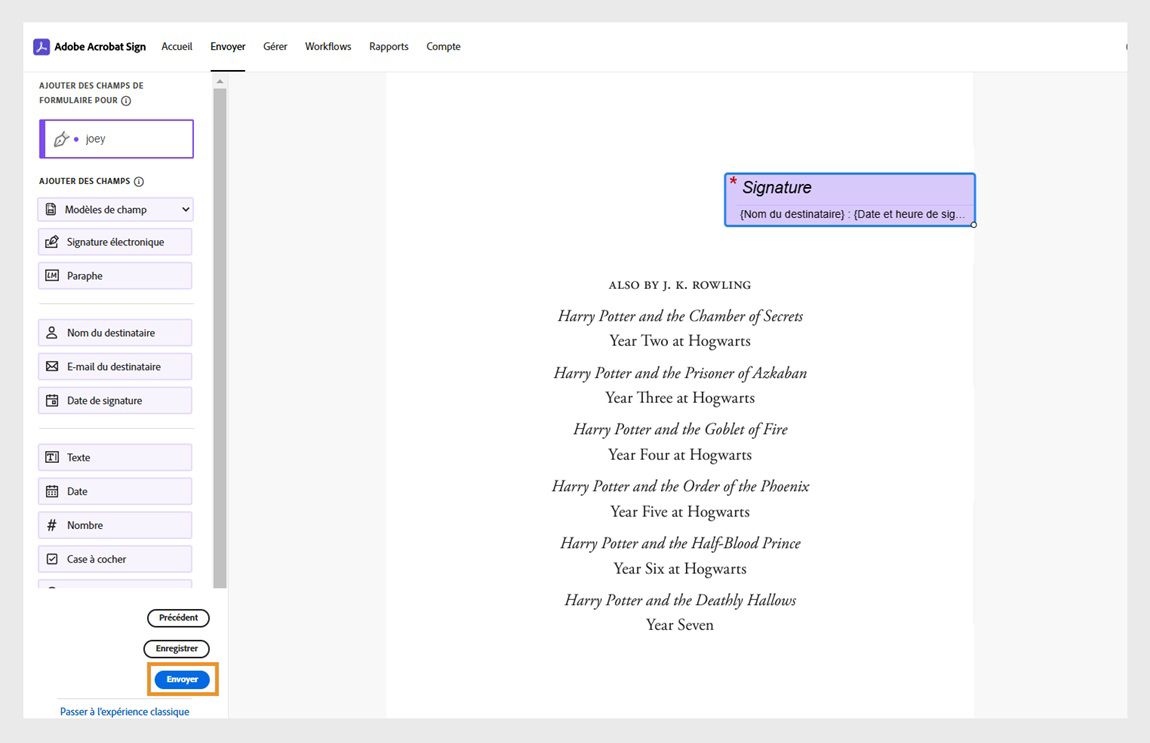
Task: Click the person icon for Nom du destinataire
Action: point(52,332)
